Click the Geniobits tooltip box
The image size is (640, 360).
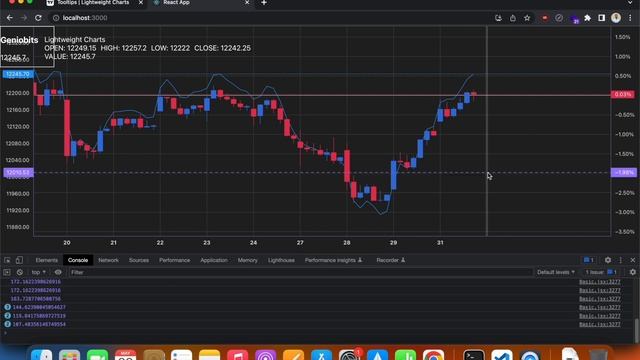click(27, 47)
